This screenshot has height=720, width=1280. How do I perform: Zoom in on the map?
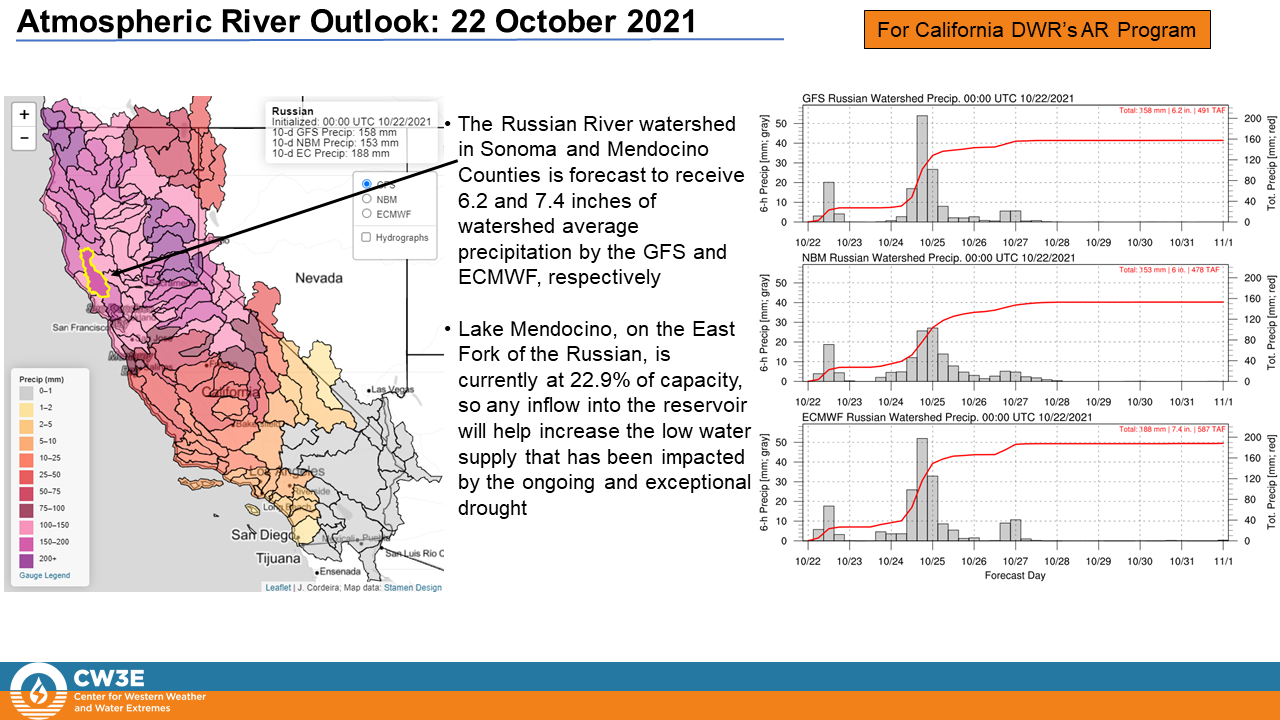24,114
